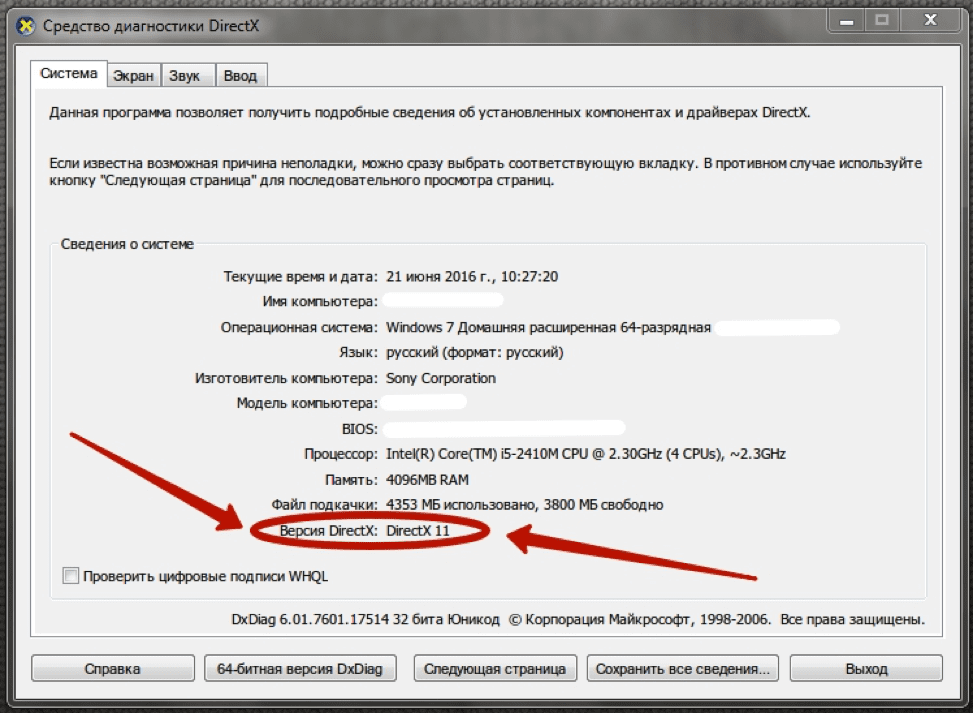Click the Intel Core i5-2410M processor text
Image resolution: width=973 pixels, height=713 pixels.
(585, 454)
